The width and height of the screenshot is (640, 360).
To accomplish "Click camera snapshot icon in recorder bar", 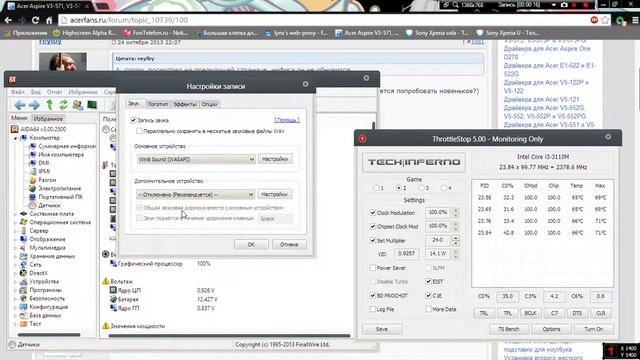I will point(564,5).
